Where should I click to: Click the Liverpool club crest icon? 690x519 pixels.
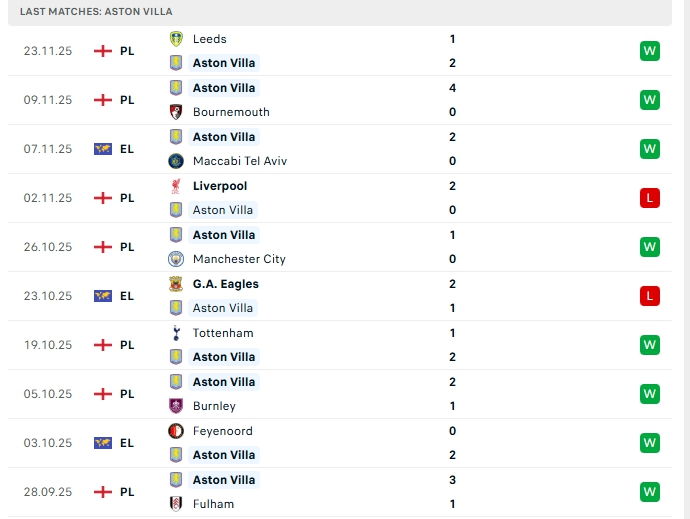pos(176,186)
